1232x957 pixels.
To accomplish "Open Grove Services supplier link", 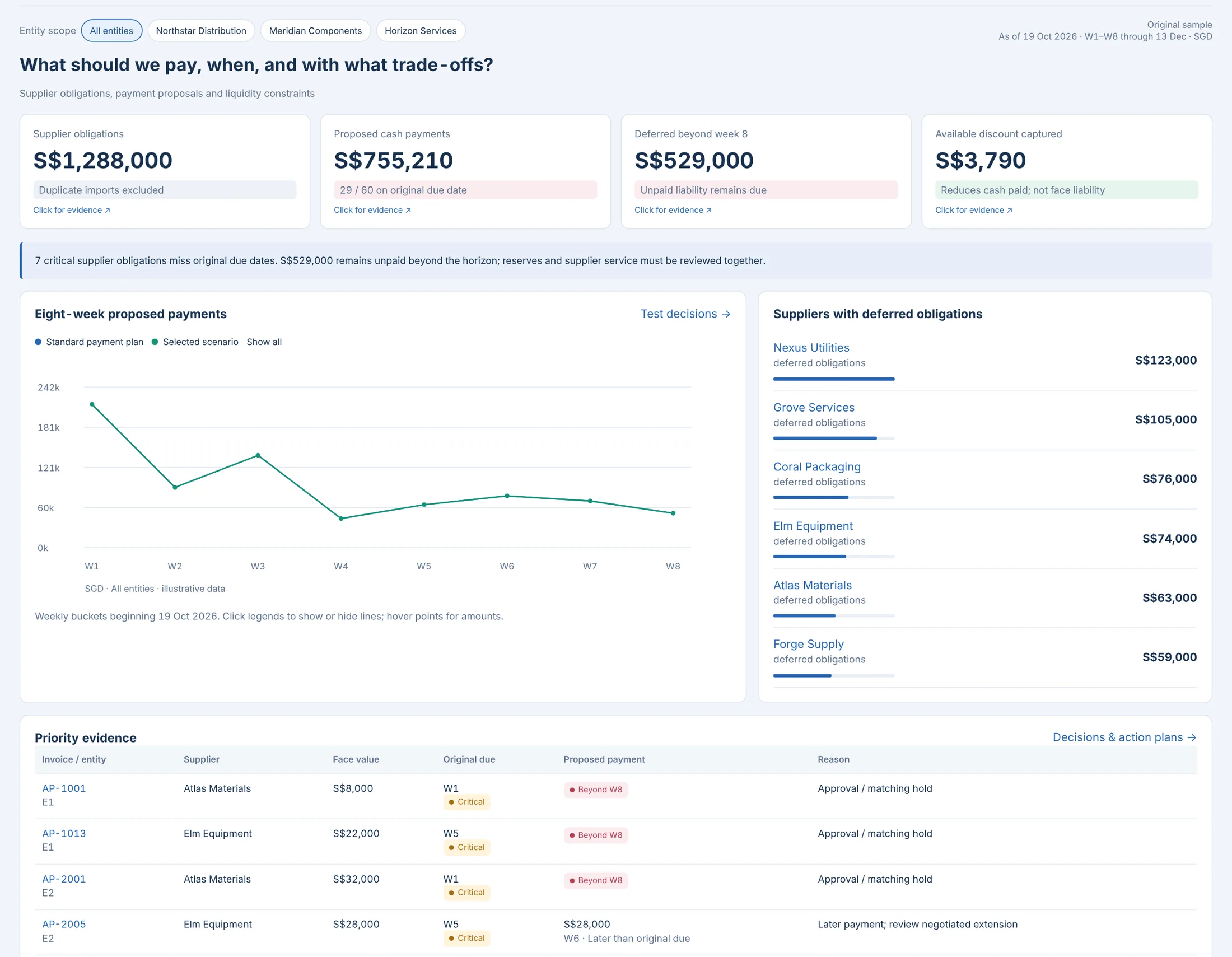I will pos(814,407).
